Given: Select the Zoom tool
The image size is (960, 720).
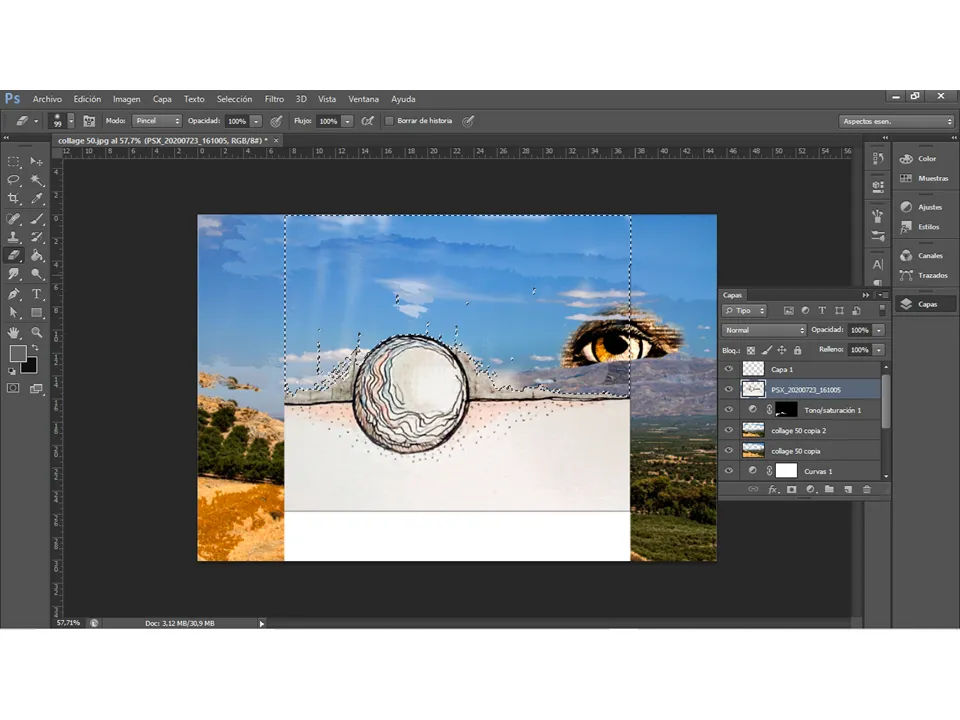Looking at the screenshot, I should click(x=37, y=332).
